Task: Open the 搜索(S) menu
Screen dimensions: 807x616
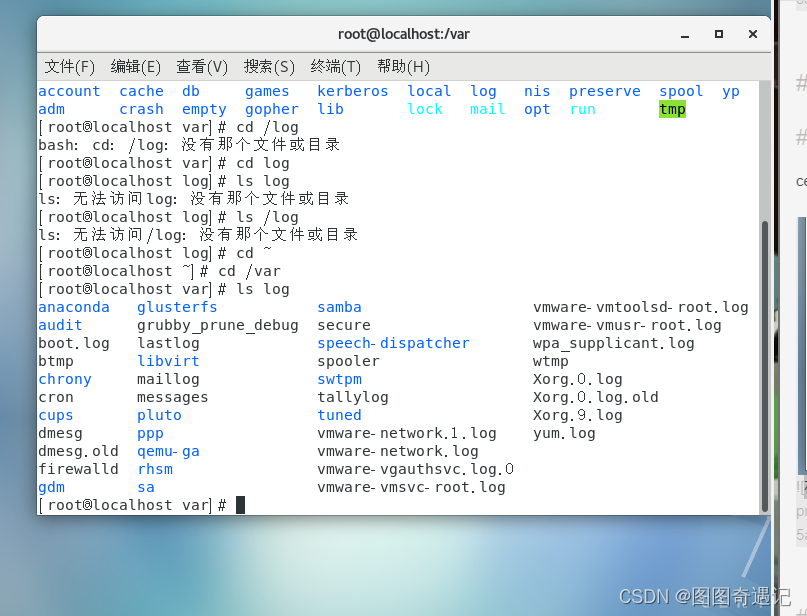Action: [269, 66]
